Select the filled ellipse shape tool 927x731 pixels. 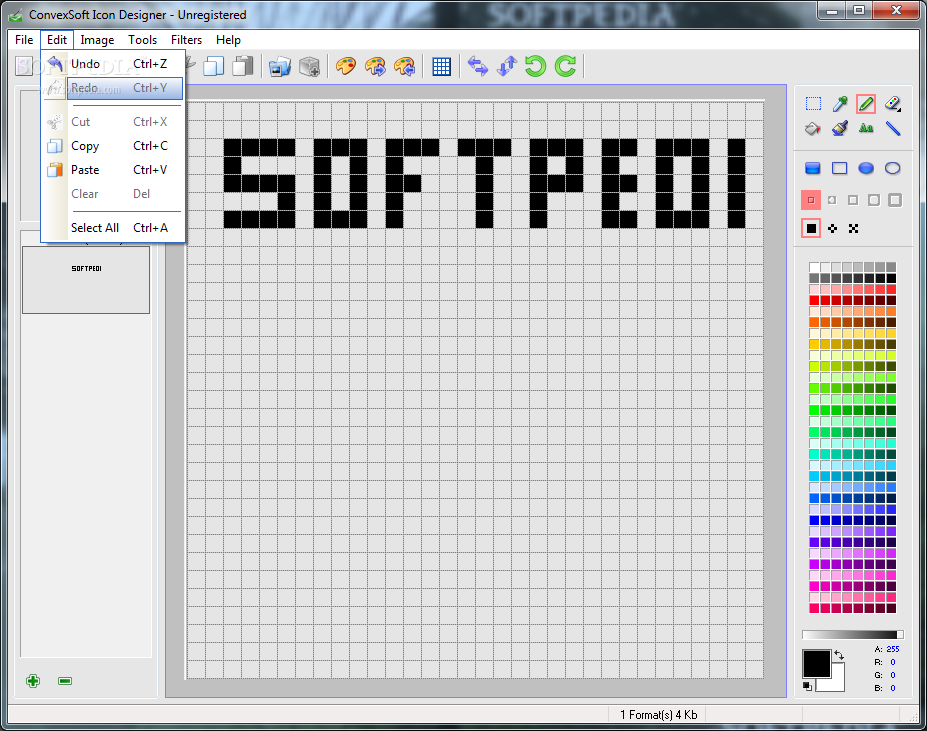(x=866, y=169)
